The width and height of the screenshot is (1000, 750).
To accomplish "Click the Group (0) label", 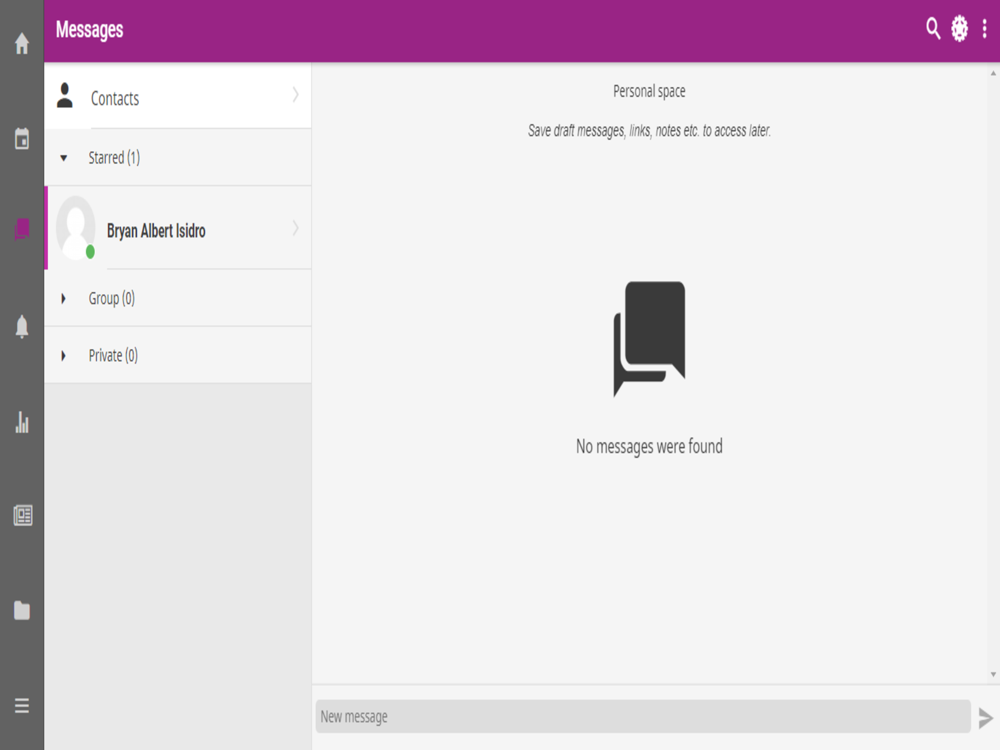I will [x=112, y=298].
